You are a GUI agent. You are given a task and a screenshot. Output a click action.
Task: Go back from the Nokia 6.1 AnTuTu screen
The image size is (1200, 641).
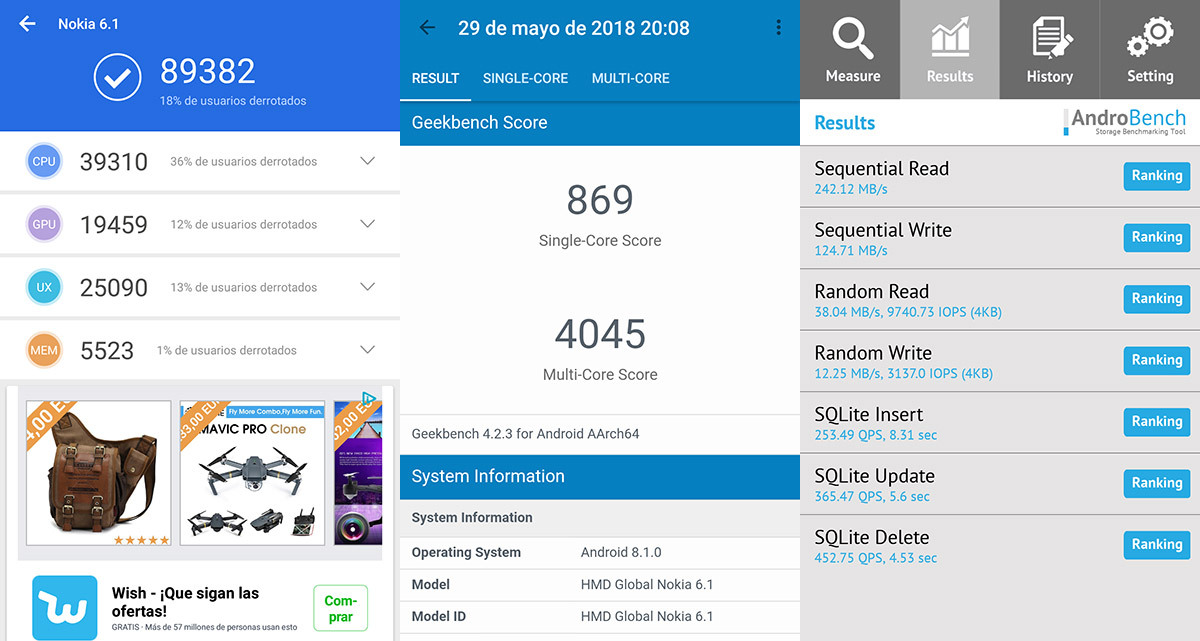coord(27,24)
